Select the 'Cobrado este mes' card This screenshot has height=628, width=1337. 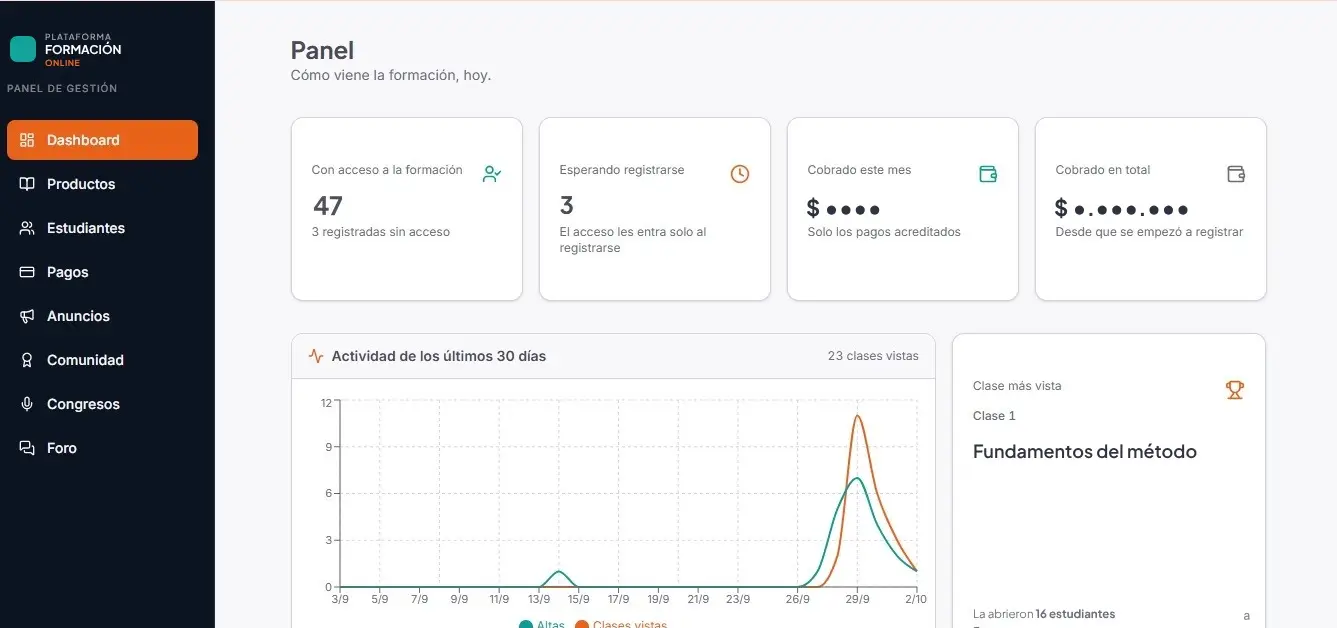[x=903, y=209]
